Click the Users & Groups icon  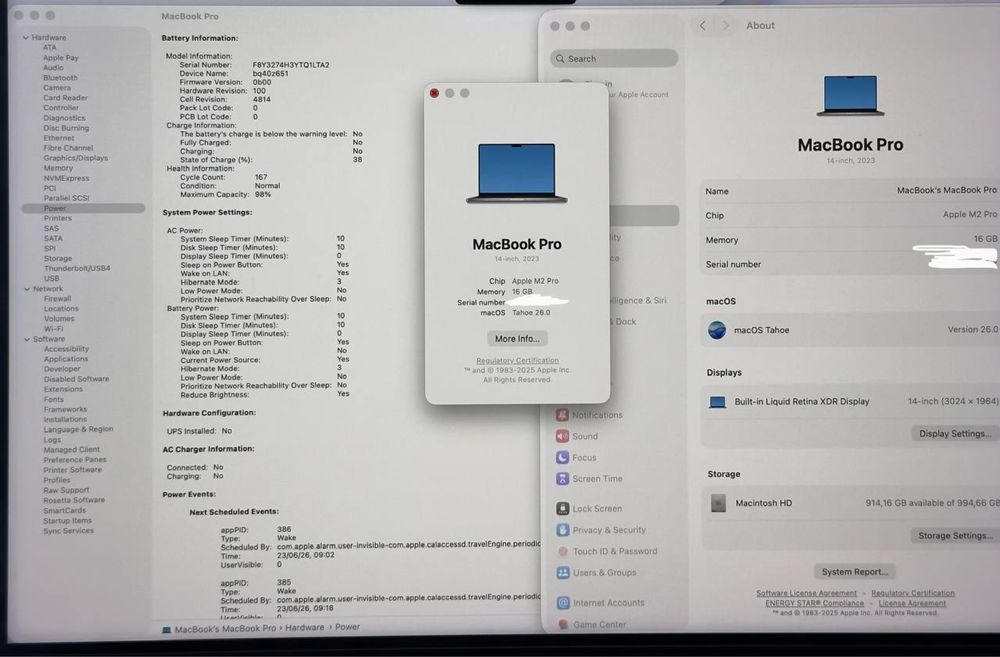coord(562,572)
